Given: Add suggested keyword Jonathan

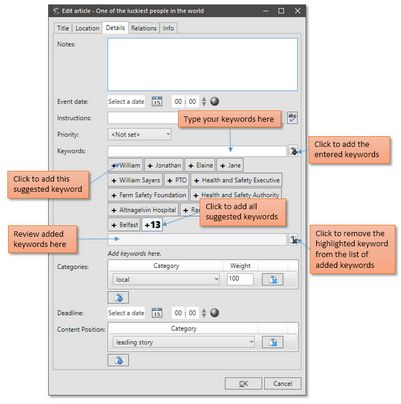Looking at the screenshot, I should (164, 165).
